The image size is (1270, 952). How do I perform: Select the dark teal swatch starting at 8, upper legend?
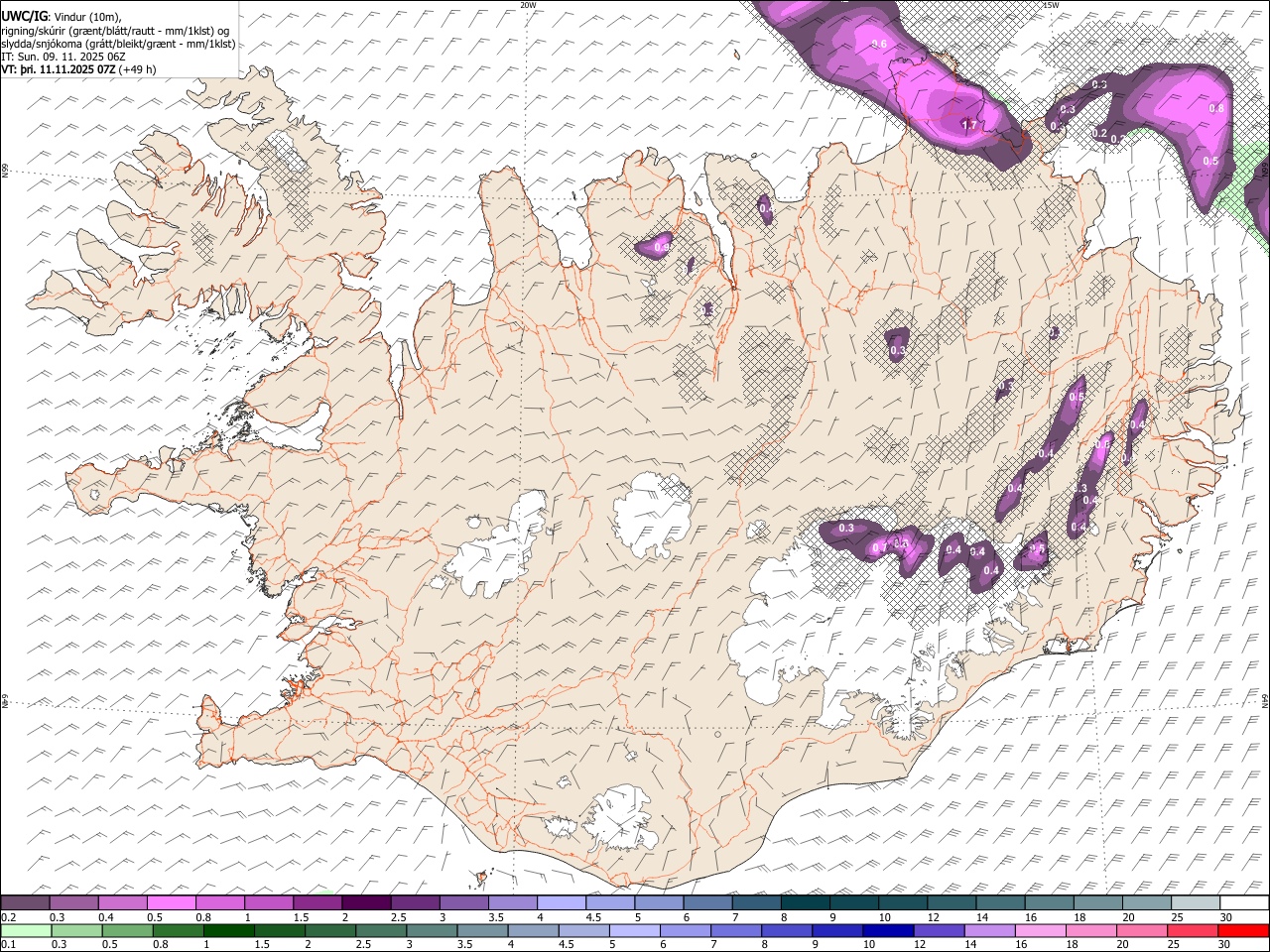804,903
